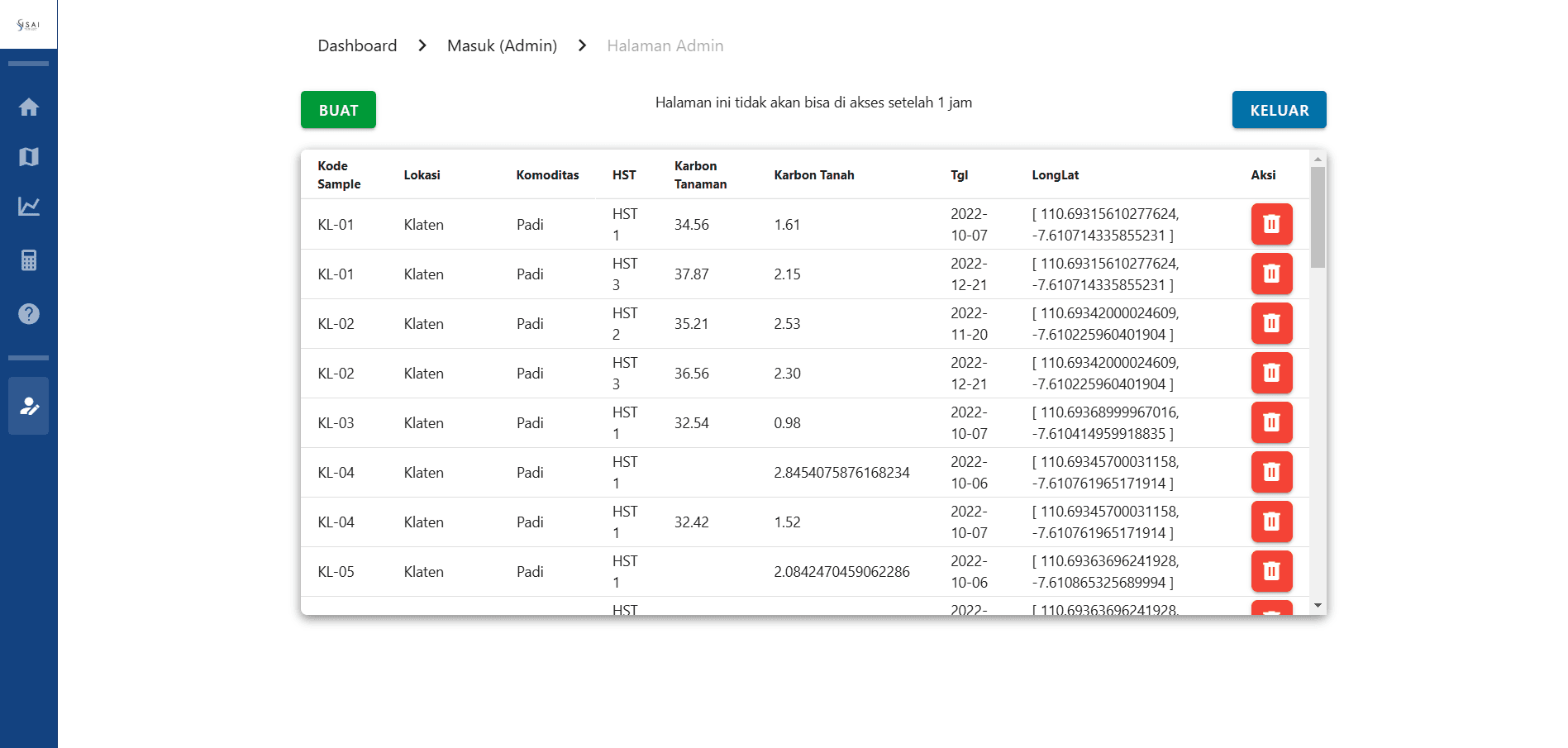Delete the KL-01 HST 3 row
The image size is (1568, 748).
[1271, 274]
